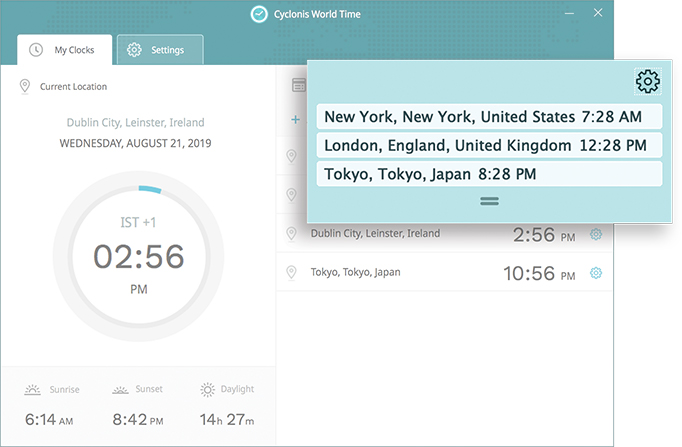Click the circular 02:56 PM clock dial
Screen dimensions: 682x447
pyautogui.click(x=138, y=257)
